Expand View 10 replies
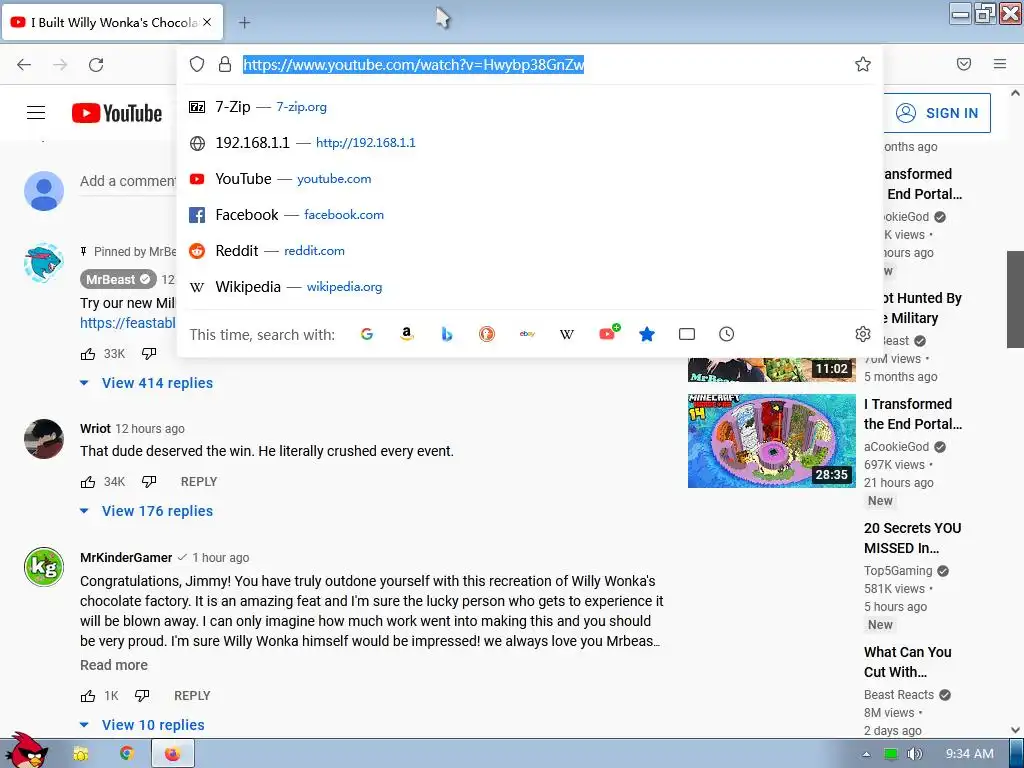 tap(142, 726)
